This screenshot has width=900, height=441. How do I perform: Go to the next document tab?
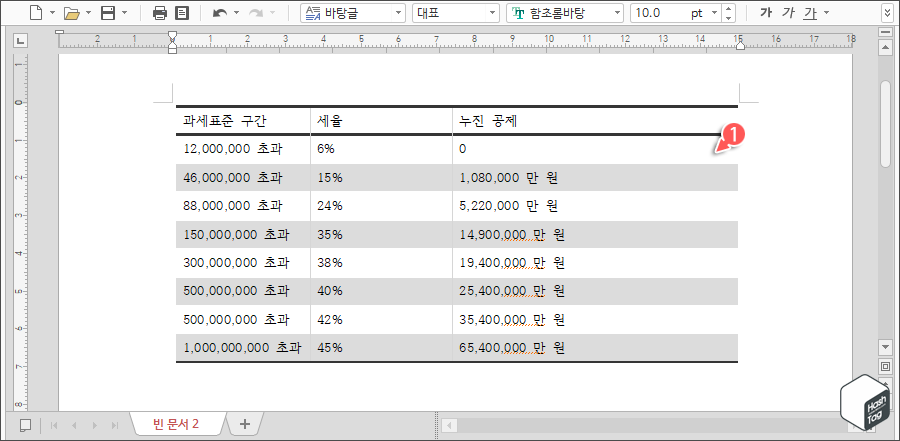click(x=95, y=425)
